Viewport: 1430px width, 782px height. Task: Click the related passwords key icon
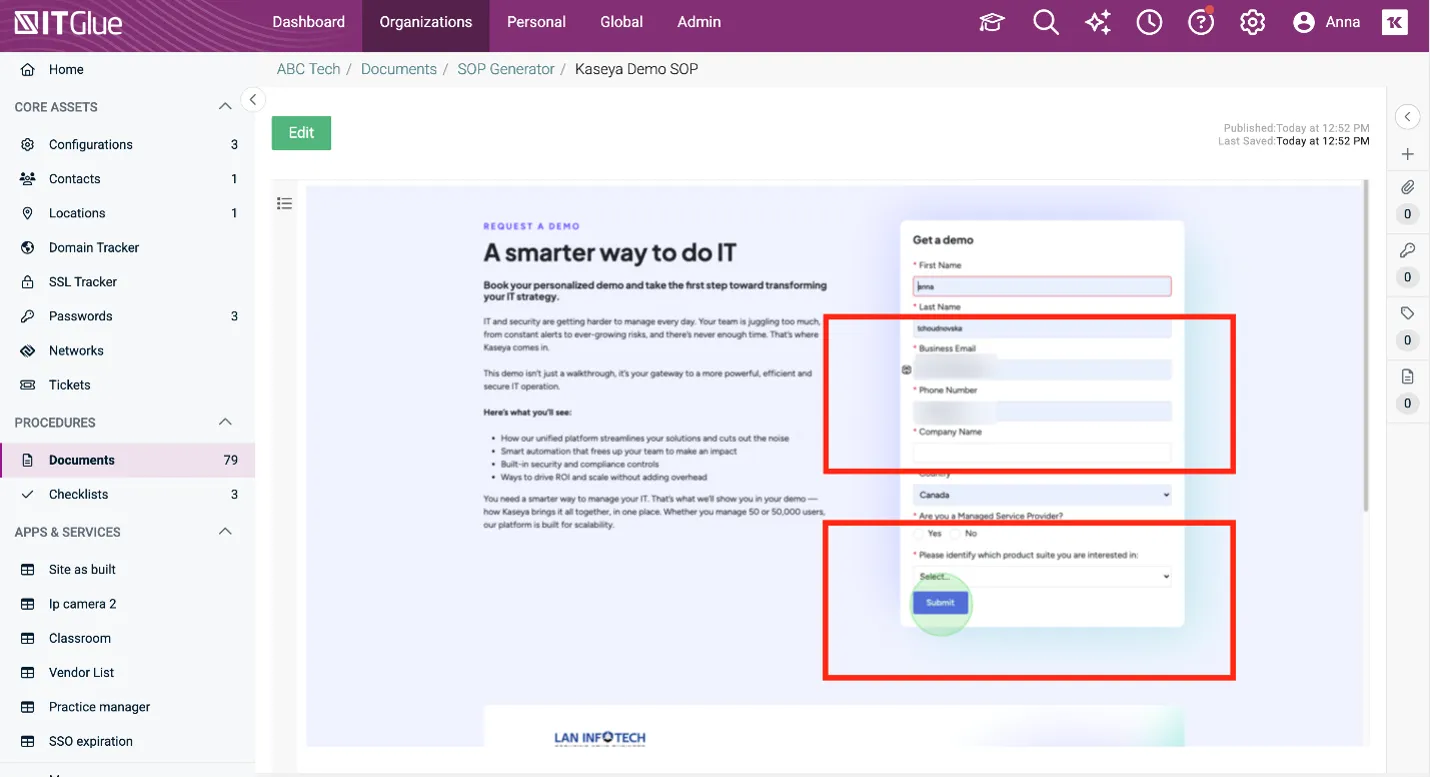(1407, 251)
